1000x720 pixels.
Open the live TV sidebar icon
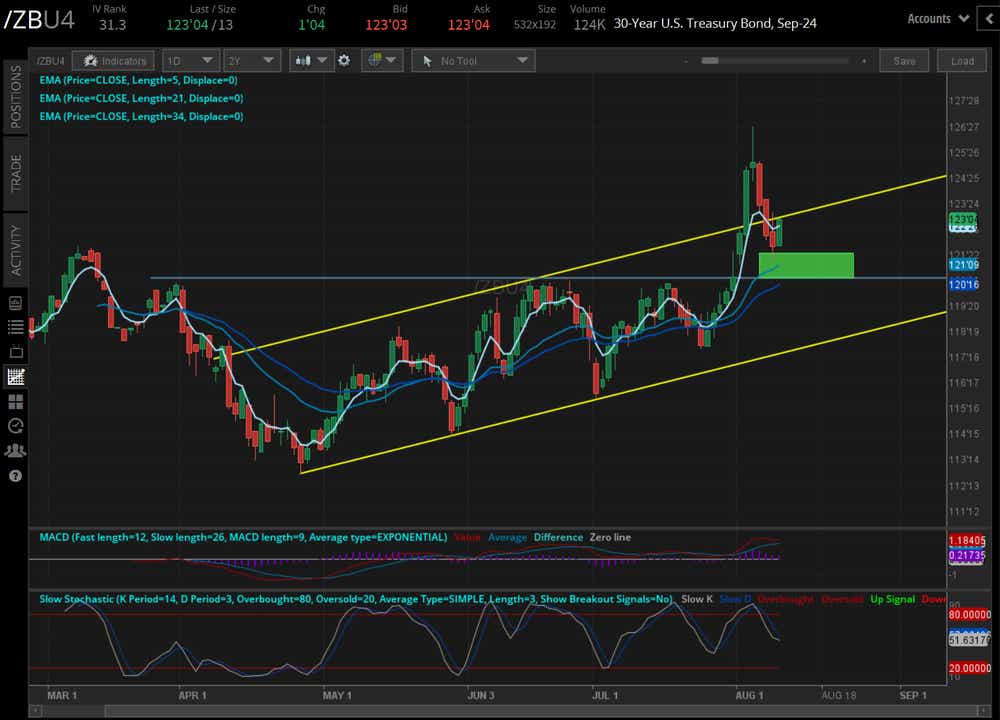coord(15,351)
